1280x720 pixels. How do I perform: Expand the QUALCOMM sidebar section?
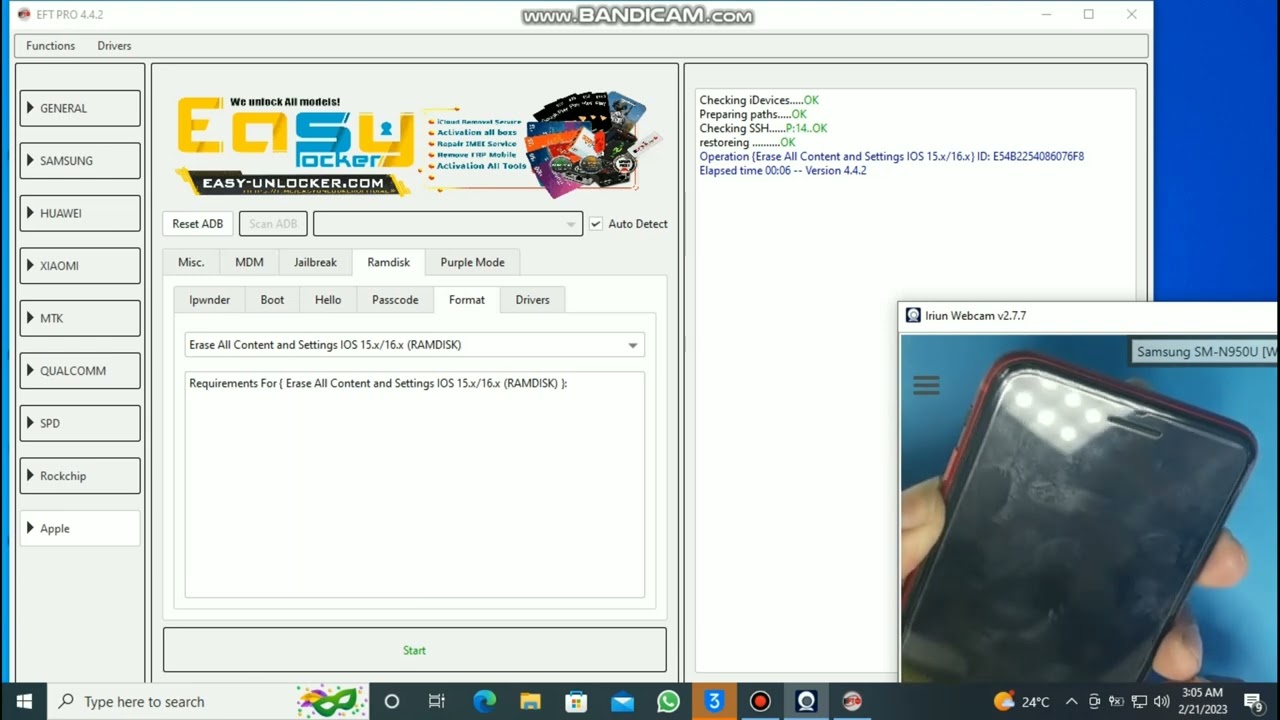80,371
